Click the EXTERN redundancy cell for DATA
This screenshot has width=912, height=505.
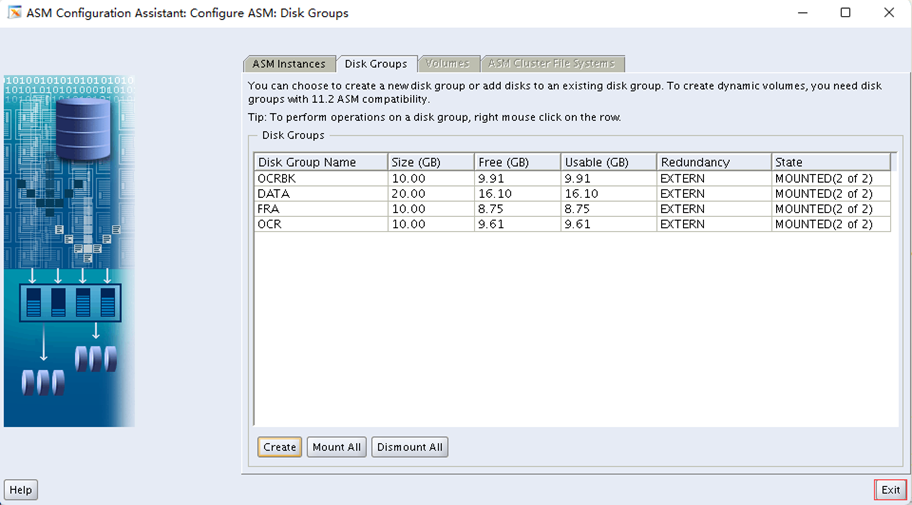tap(714, 194)
